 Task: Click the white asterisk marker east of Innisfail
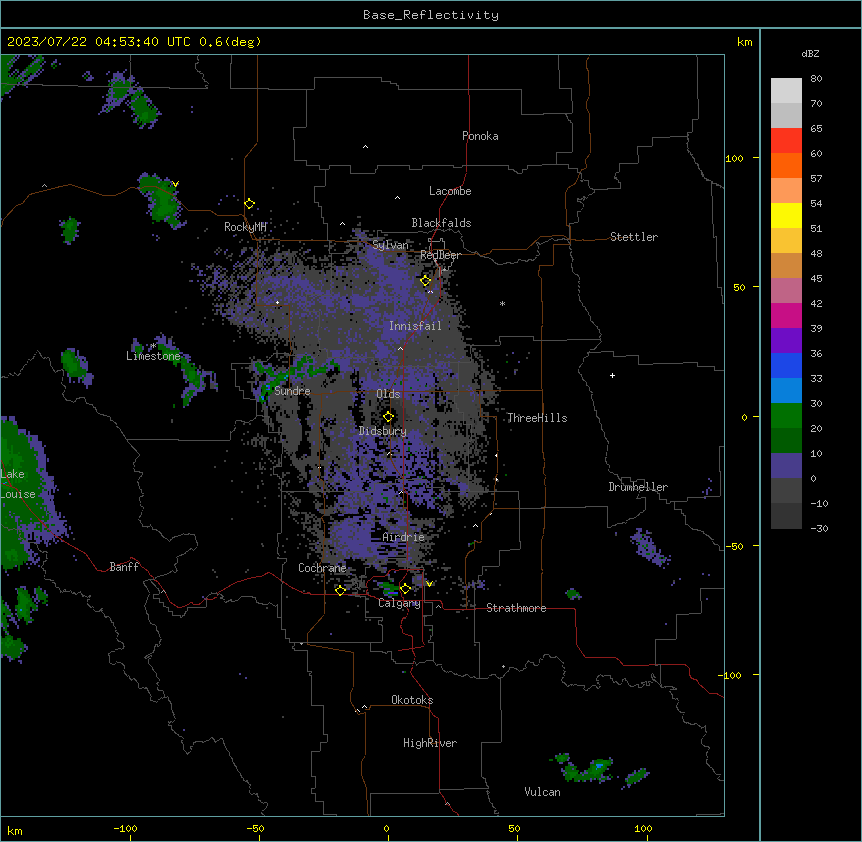coord(502,303)
